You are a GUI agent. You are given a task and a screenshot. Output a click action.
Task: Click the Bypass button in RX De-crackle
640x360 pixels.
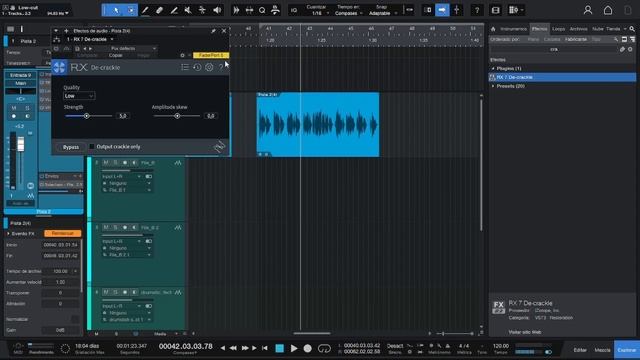click(x=71, y=147)
